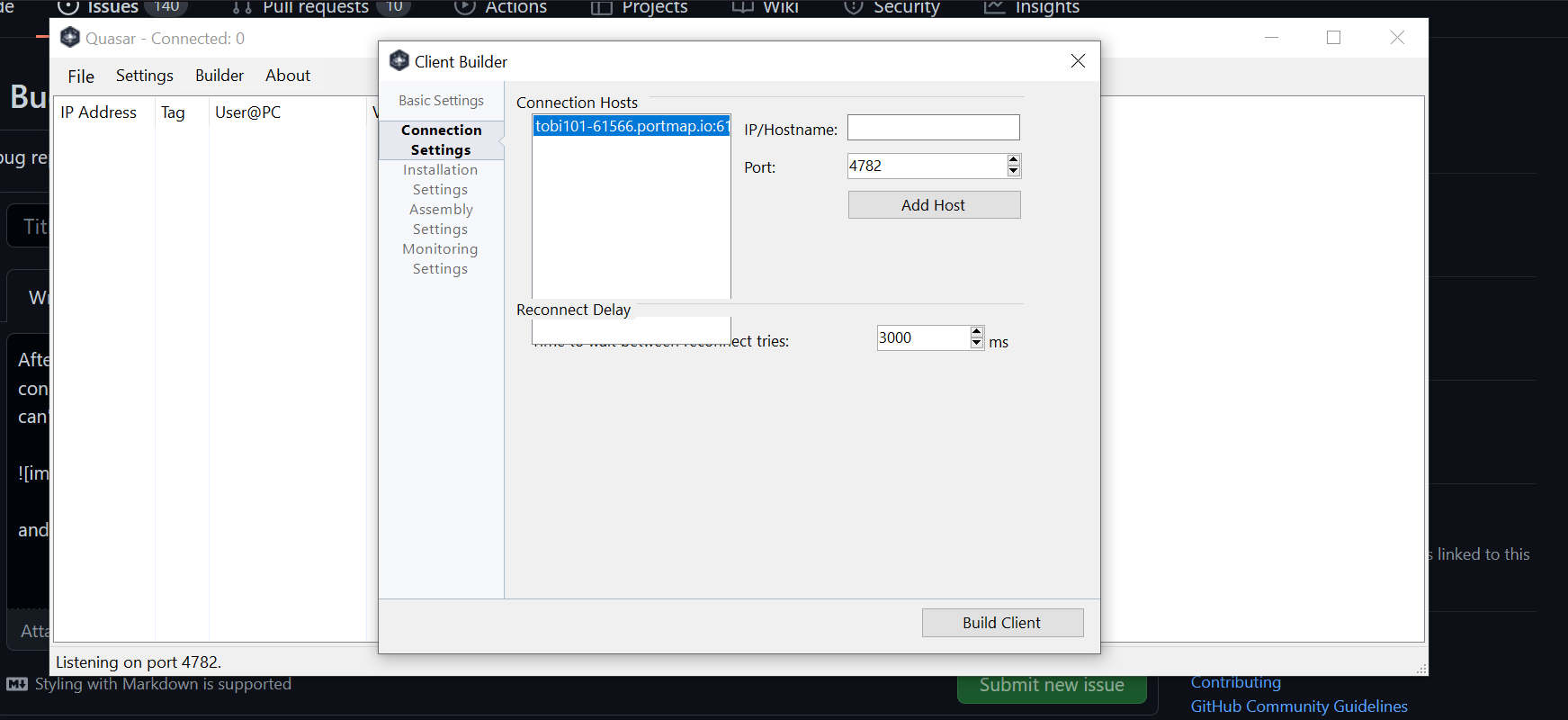Open the GitHub Security tab
Image resolution: width=1568 pixels, height=720 pixels.
coord(892,7)
